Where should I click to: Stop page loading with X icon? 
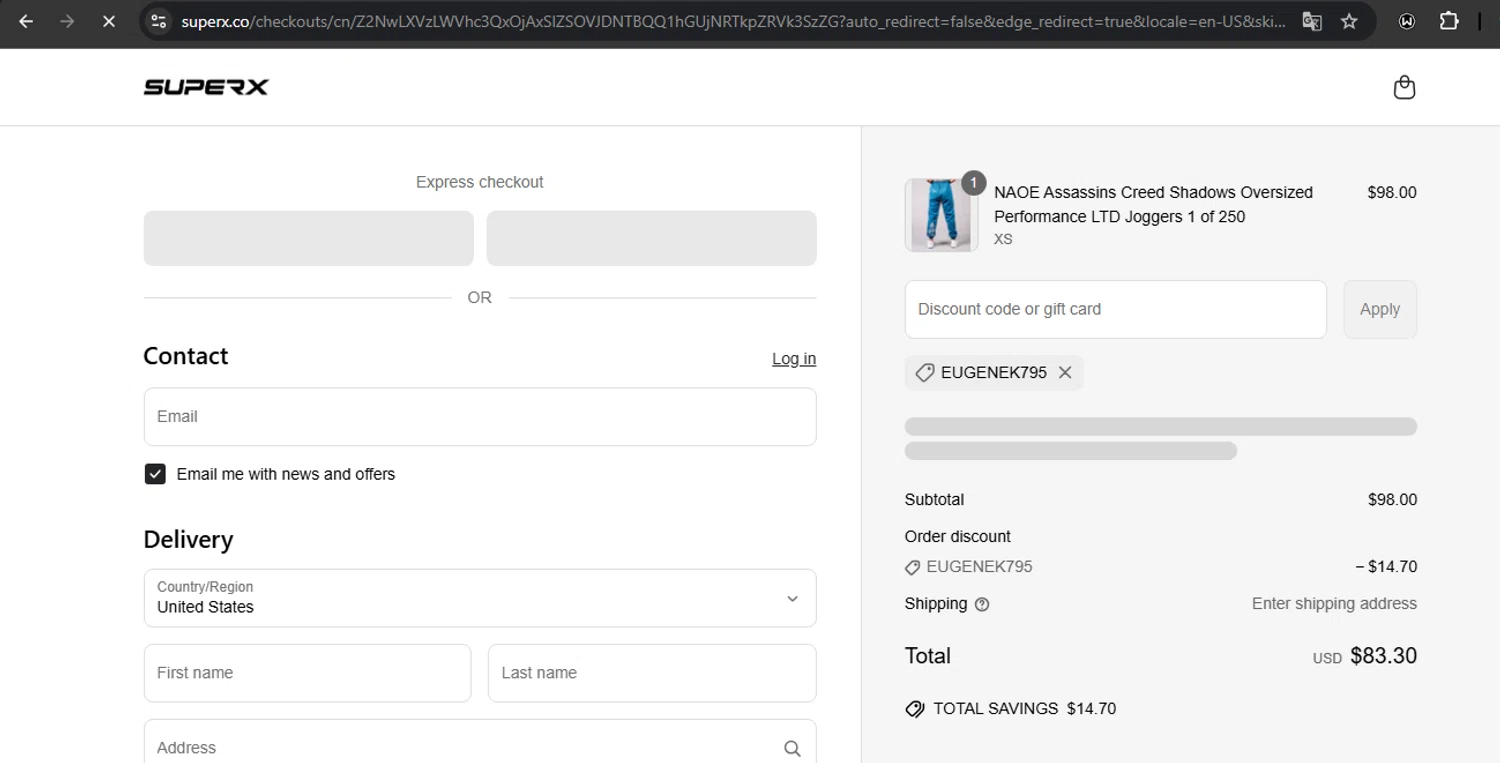[109, 21]
